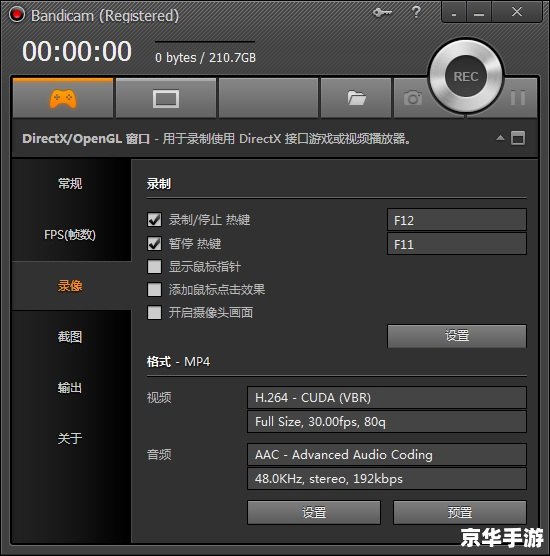550x556 pixels.
Task: Select the 录像 tab
Action: (x=70, y=285)
